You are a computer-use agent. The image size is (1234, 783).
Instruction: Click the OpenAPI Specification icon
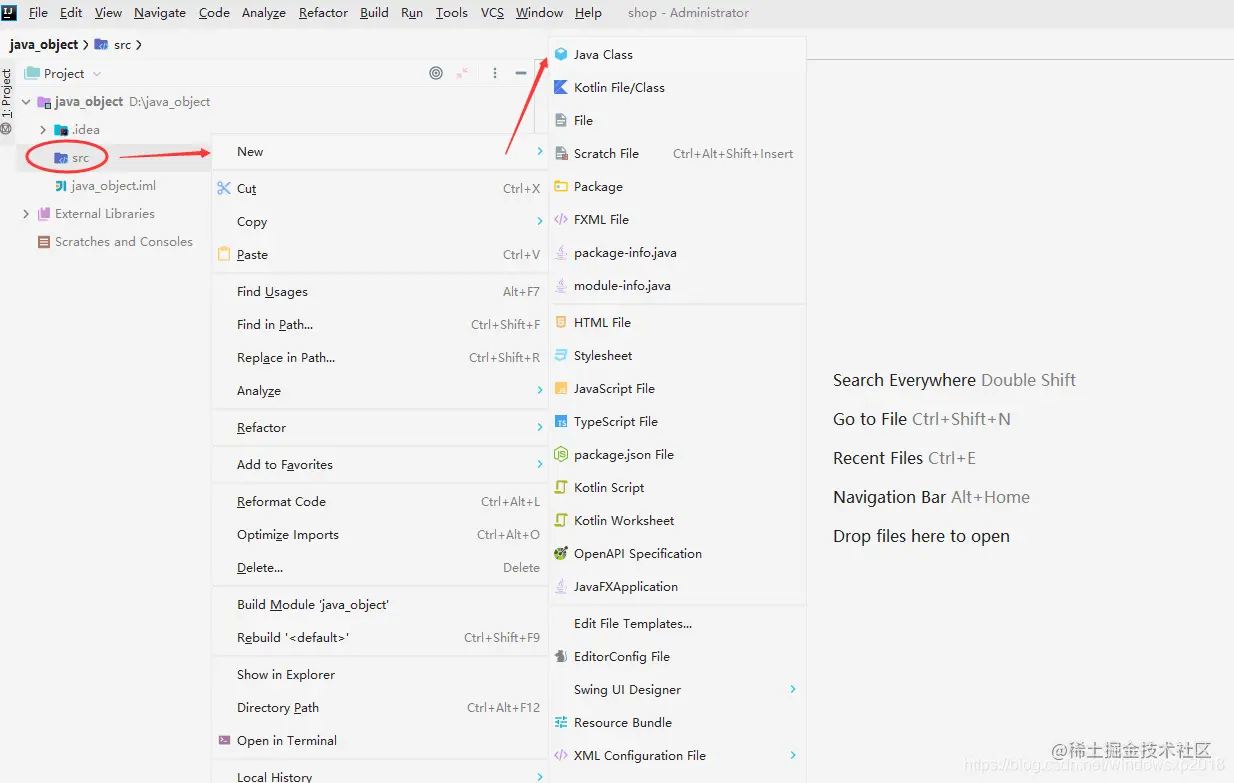tap(561, 554)
